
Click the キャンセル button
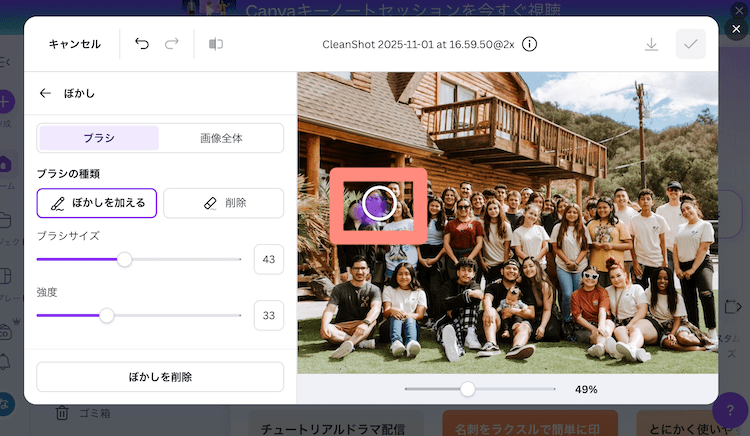[x=75, y=44]
